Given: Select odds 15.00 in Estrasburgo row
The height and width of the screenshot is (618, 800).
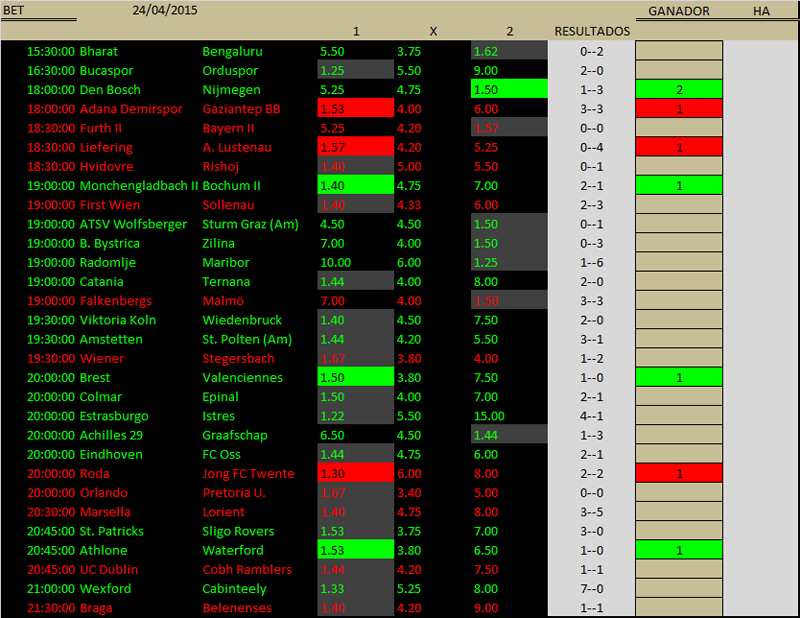Looking at the screenshot, I should pyautogui.click(x=489, y=416).
